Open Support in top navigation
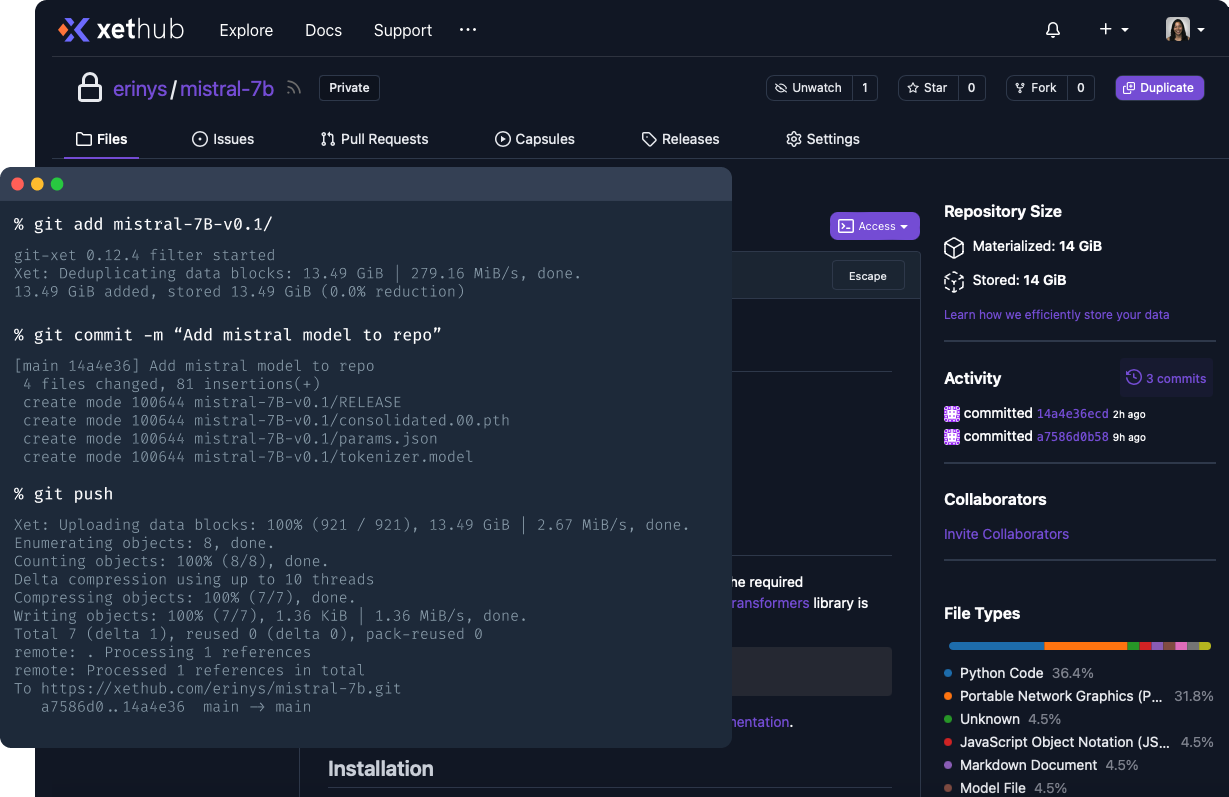This screenshot has height=797, width=1229. (403, 30)
